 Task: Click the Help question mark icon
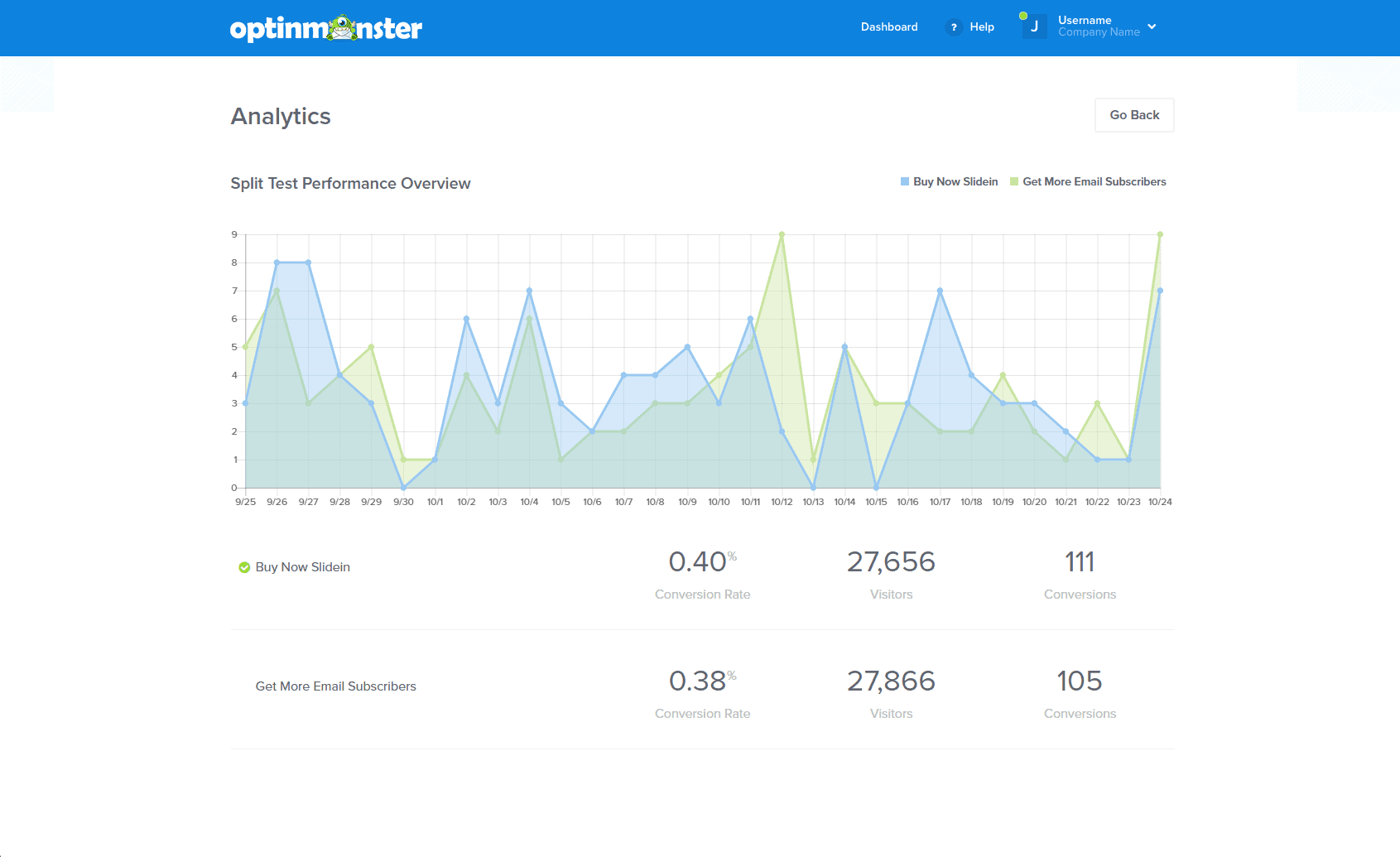pyautogui.click(x=954, y=27)
